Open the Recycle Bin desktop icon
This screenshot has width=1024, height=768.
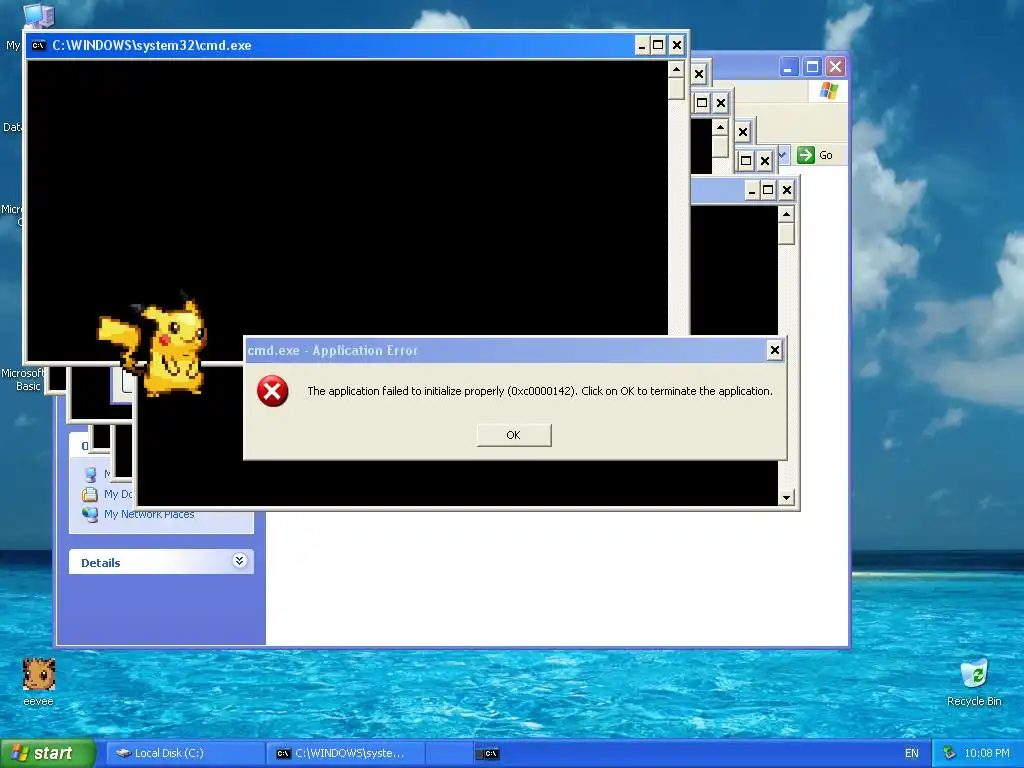(974, 682)
